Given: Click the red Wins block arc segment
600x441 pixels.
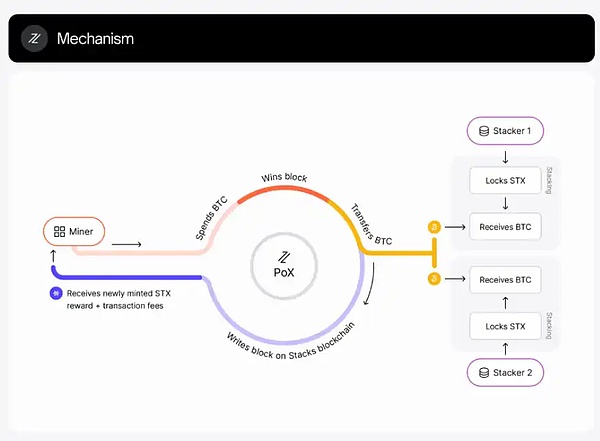Looking at the screenshot, I should tap(285, 190).
